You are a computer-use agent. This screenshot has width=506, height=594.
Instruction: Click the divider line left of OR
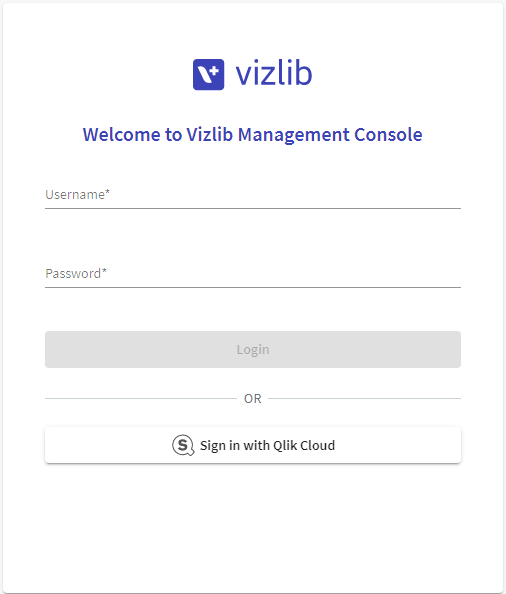141,399
